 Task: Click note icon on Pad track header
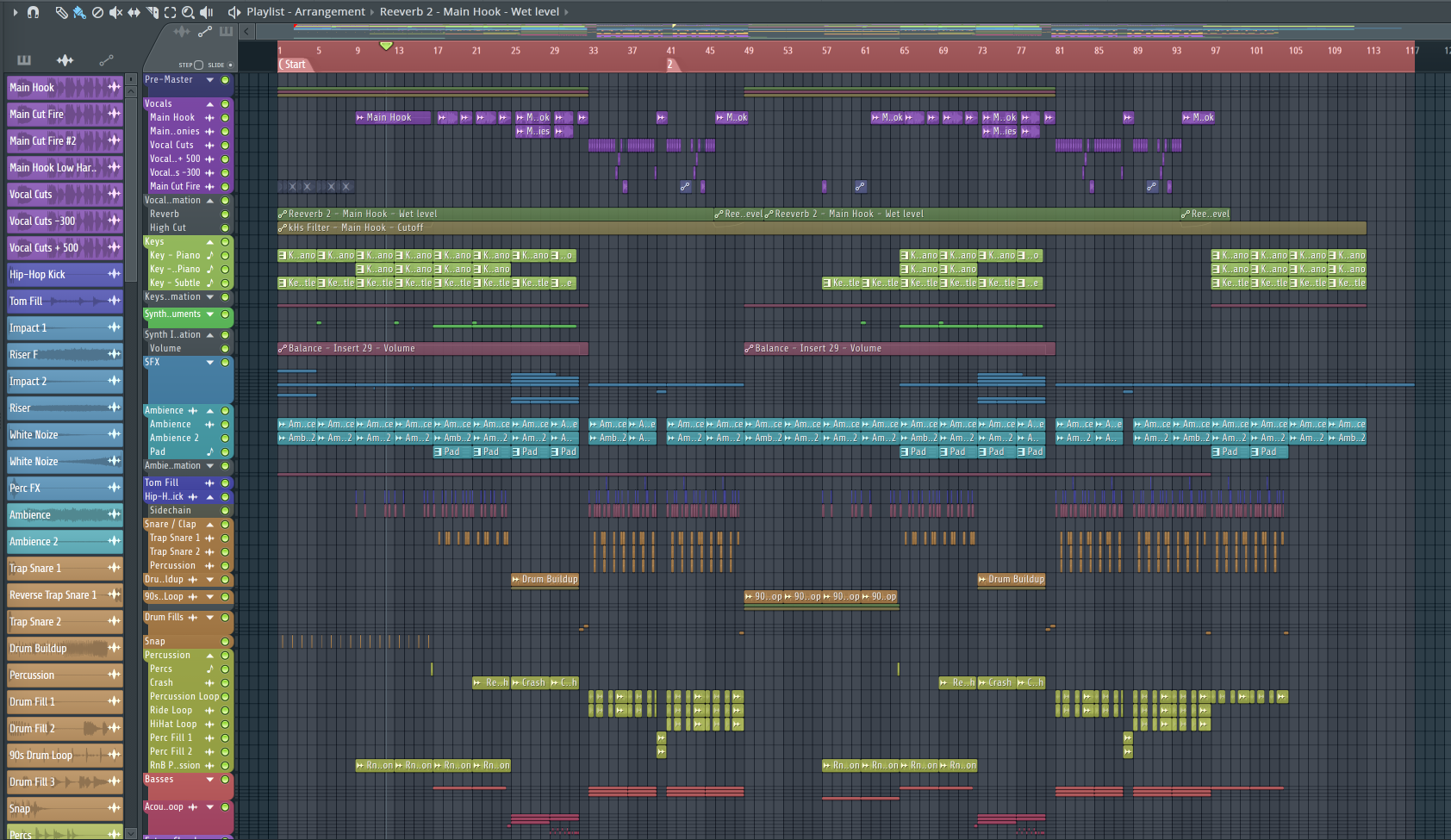pyautogui.click(x=209, y=452)
